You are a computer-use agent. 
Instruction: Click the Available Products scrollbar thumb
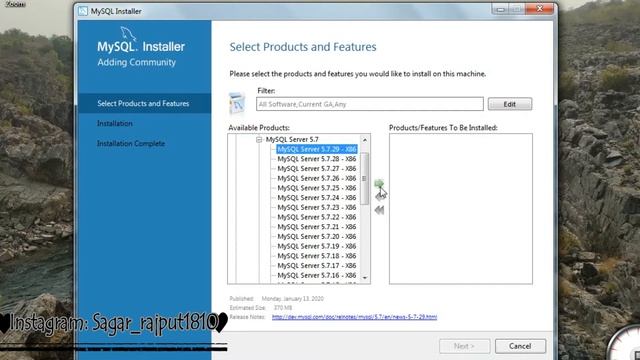click(x=364, y=178)
